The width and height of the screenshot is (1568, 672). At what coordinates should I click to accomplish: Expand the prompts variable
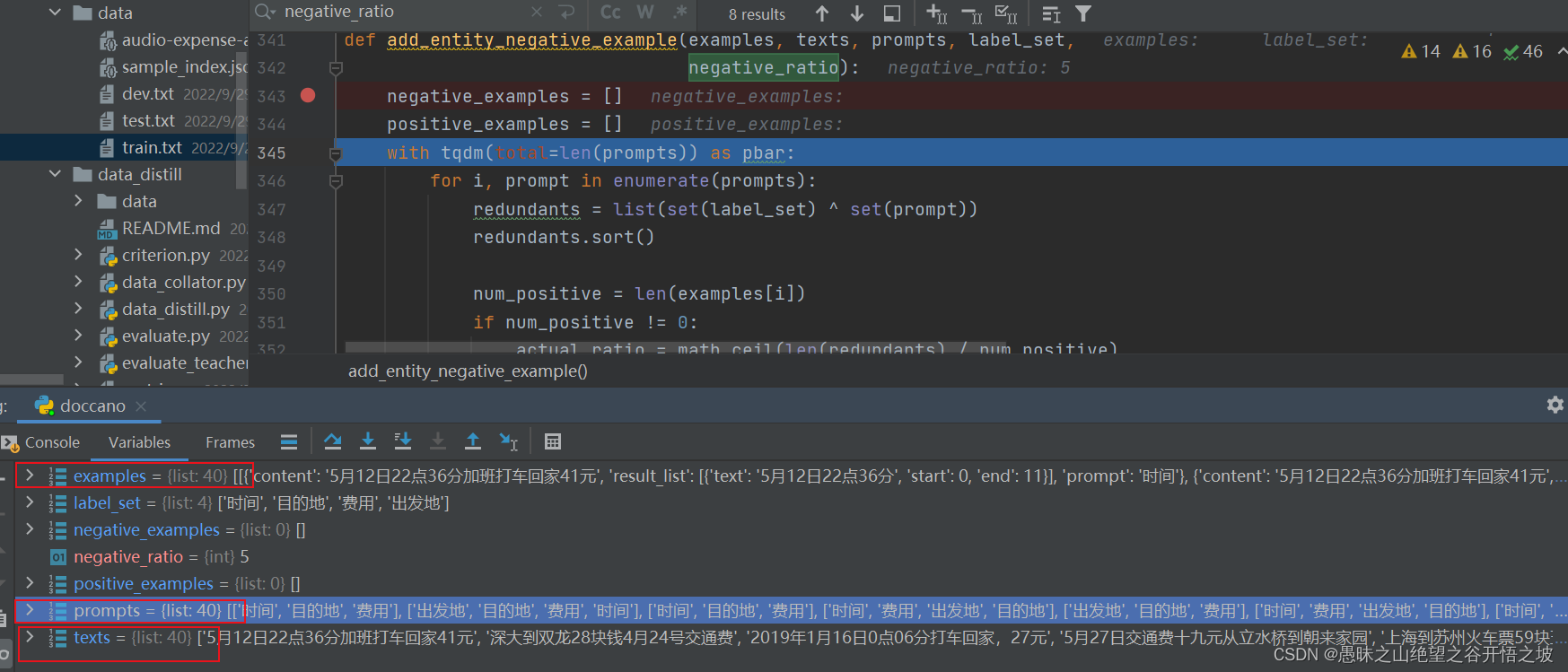(30, 610)
